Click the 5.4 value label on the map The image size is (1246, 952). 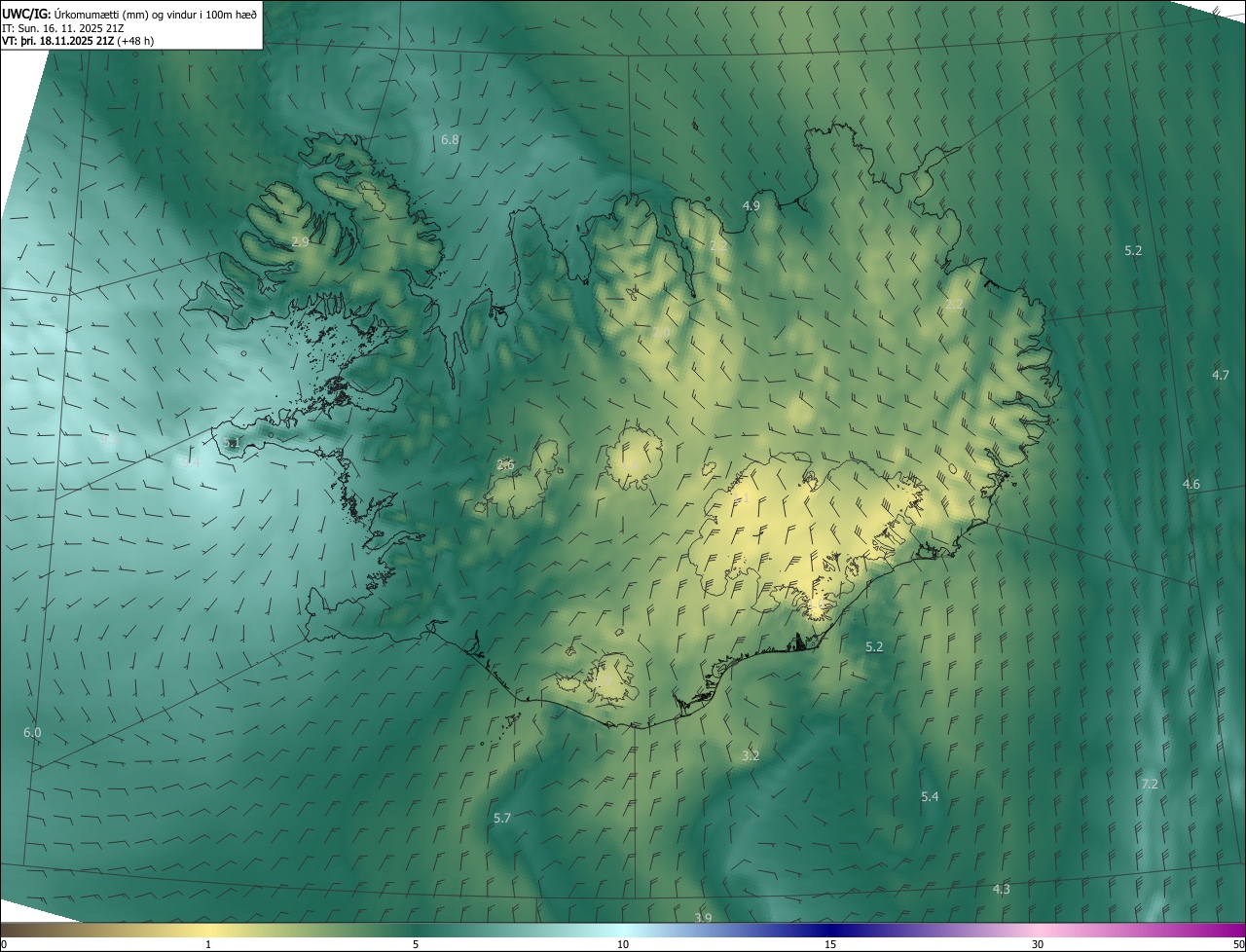930,797
